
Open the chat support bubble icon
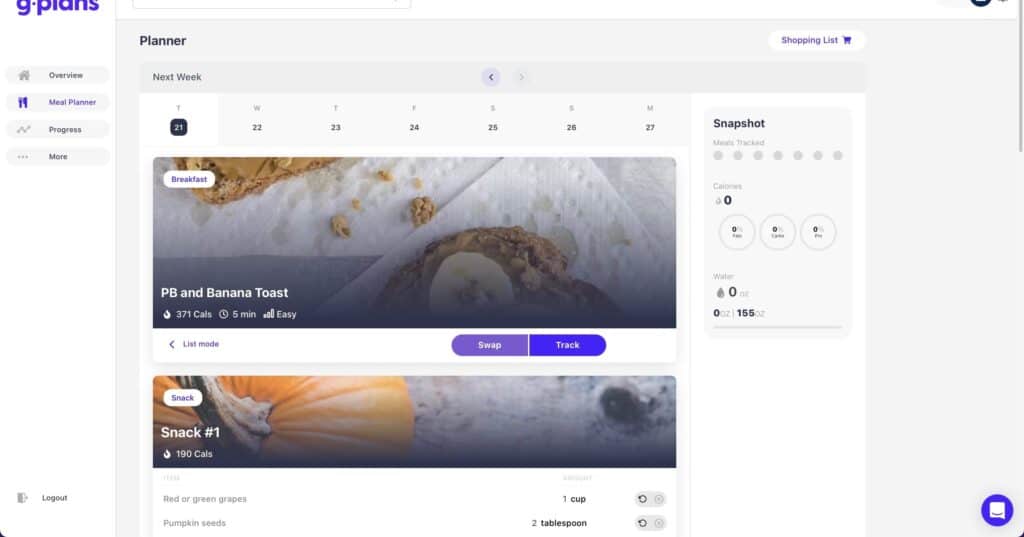pyautogui.click(x=997, y=510)
